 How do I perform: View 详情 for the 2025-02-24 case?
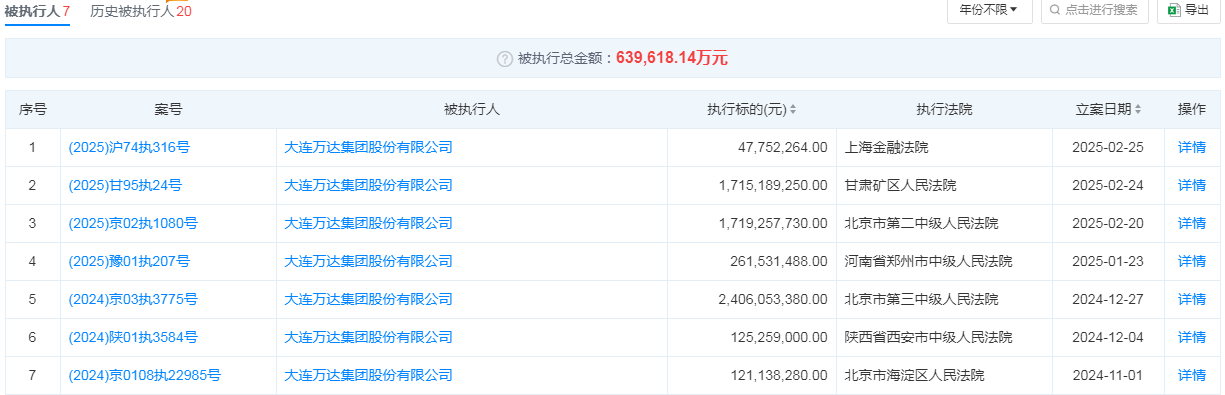[1192, 185]
